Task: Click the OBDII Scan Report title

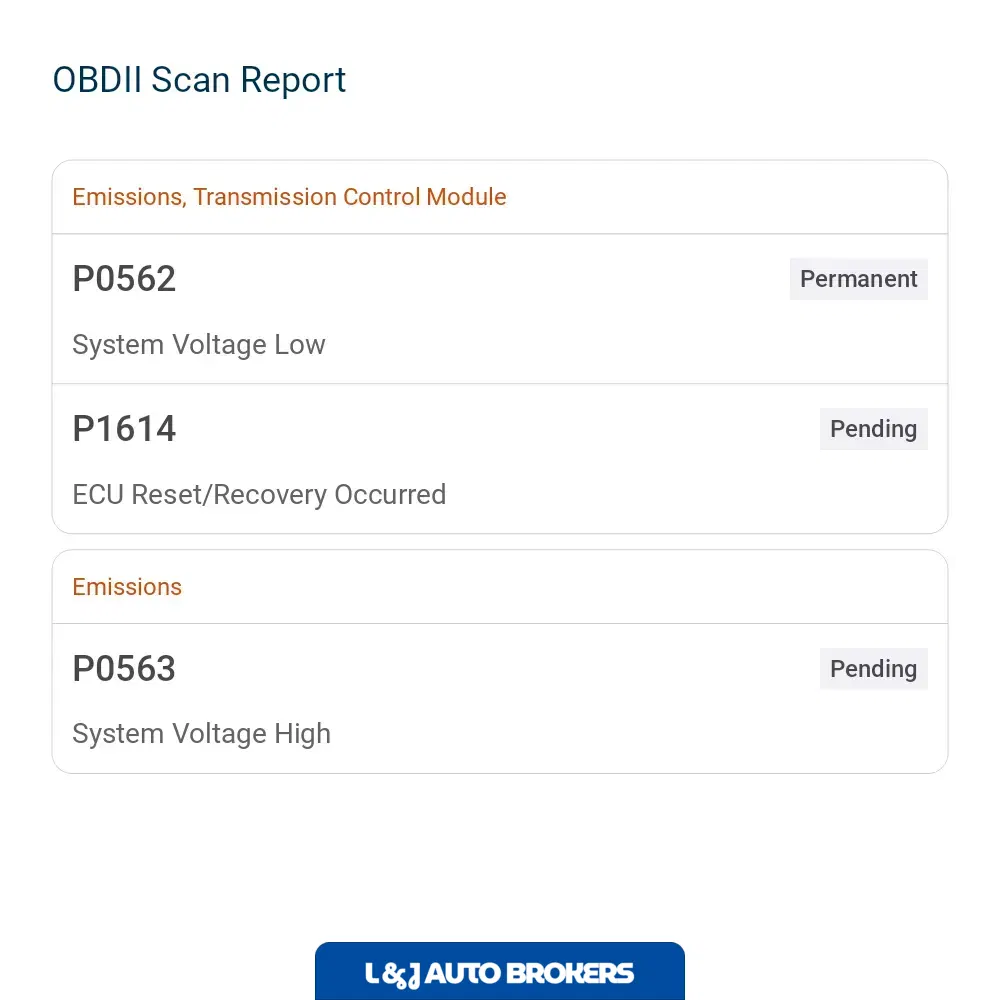Action: (199, 80)
